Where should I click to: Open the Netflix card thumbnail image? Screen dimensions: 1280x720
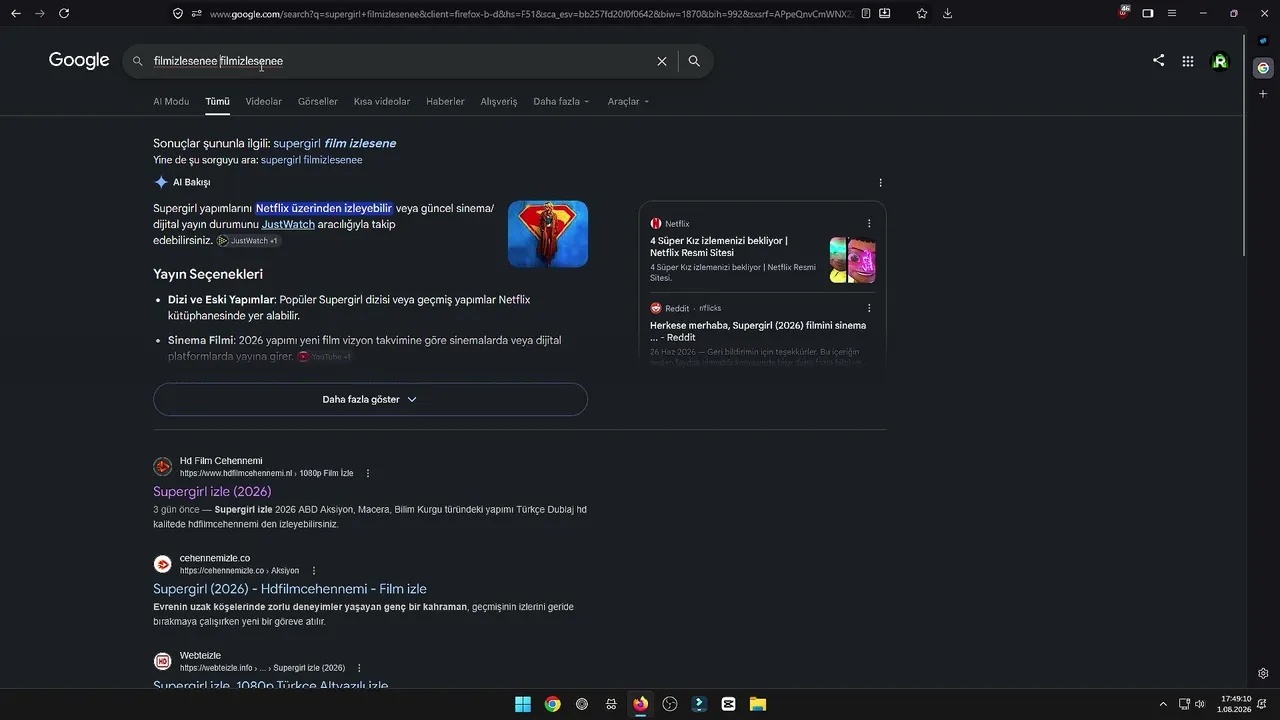(853, 260)
